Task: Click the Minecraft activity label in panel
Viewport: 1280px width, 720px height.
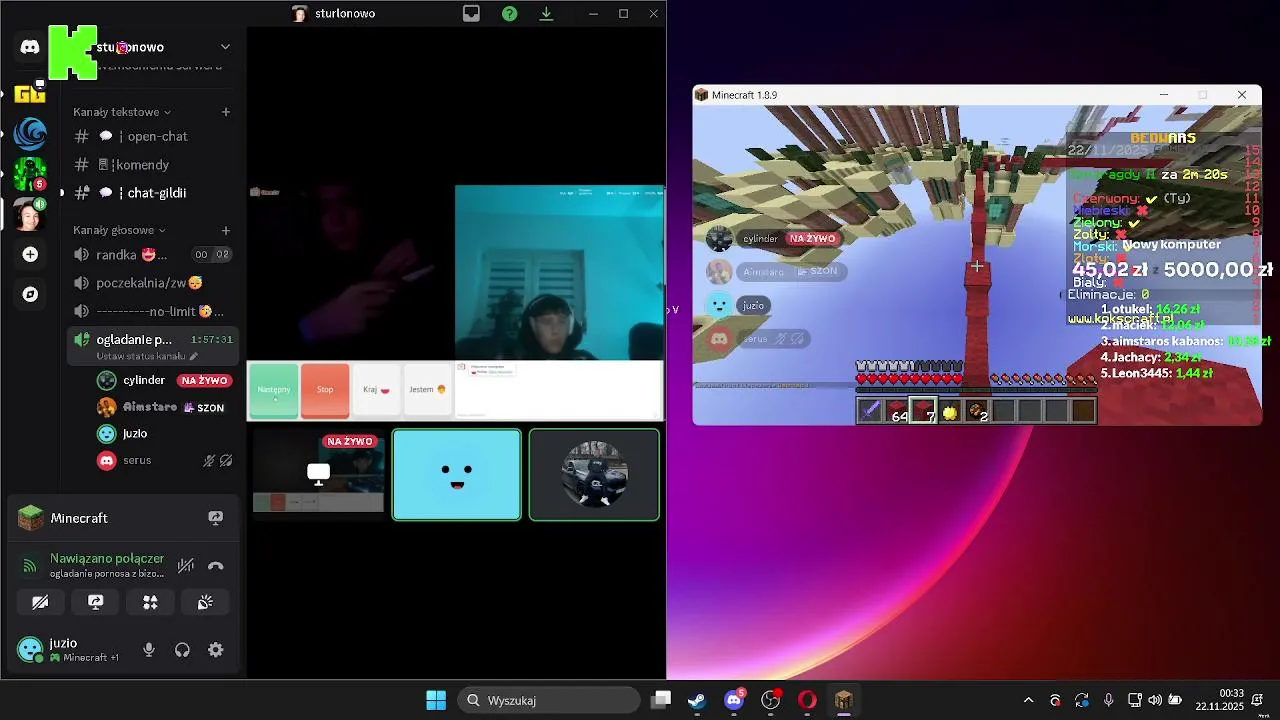Action: pyautogui.click(x=79, y=518)
